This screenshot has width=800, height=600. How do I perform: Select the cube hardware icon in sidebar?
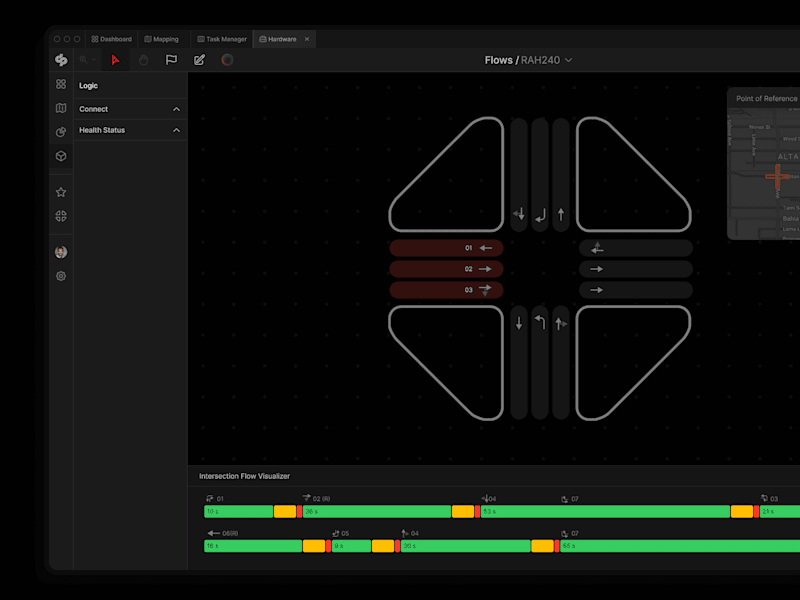61,156
